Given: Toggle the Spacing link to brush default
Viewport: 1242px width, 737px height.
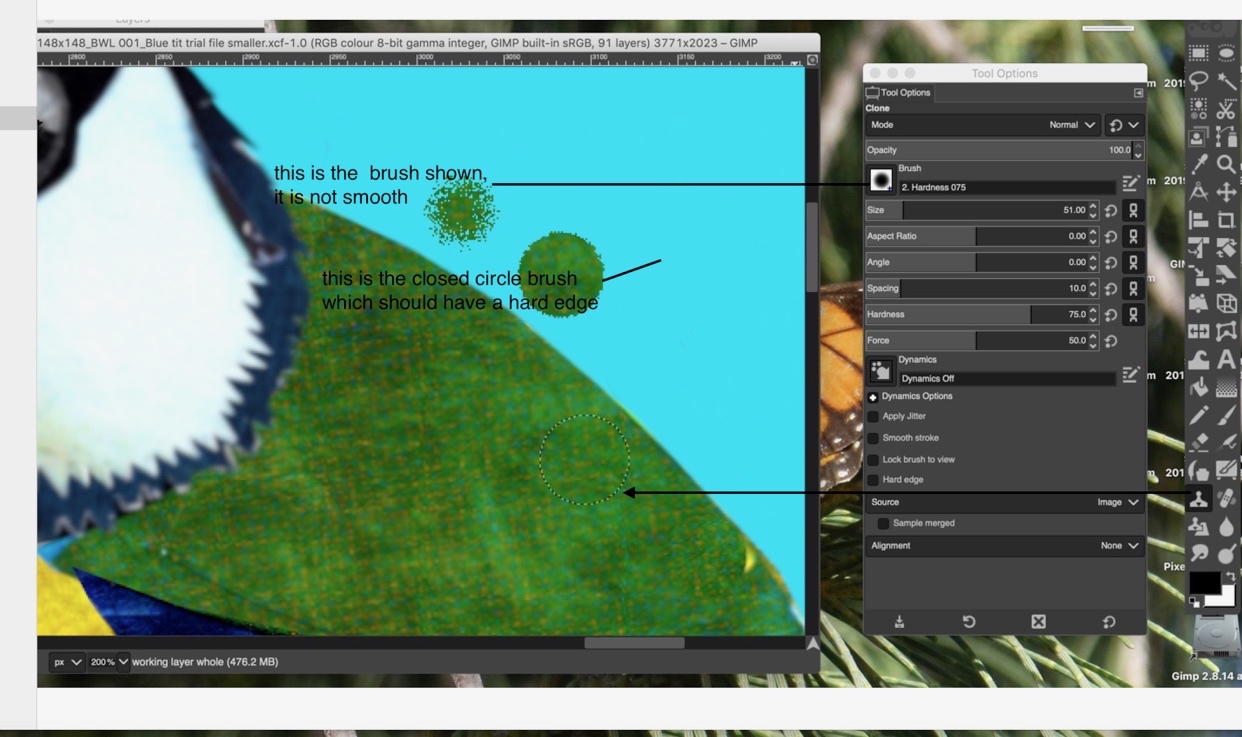Looking at the screenshot, I should 1133,288.
